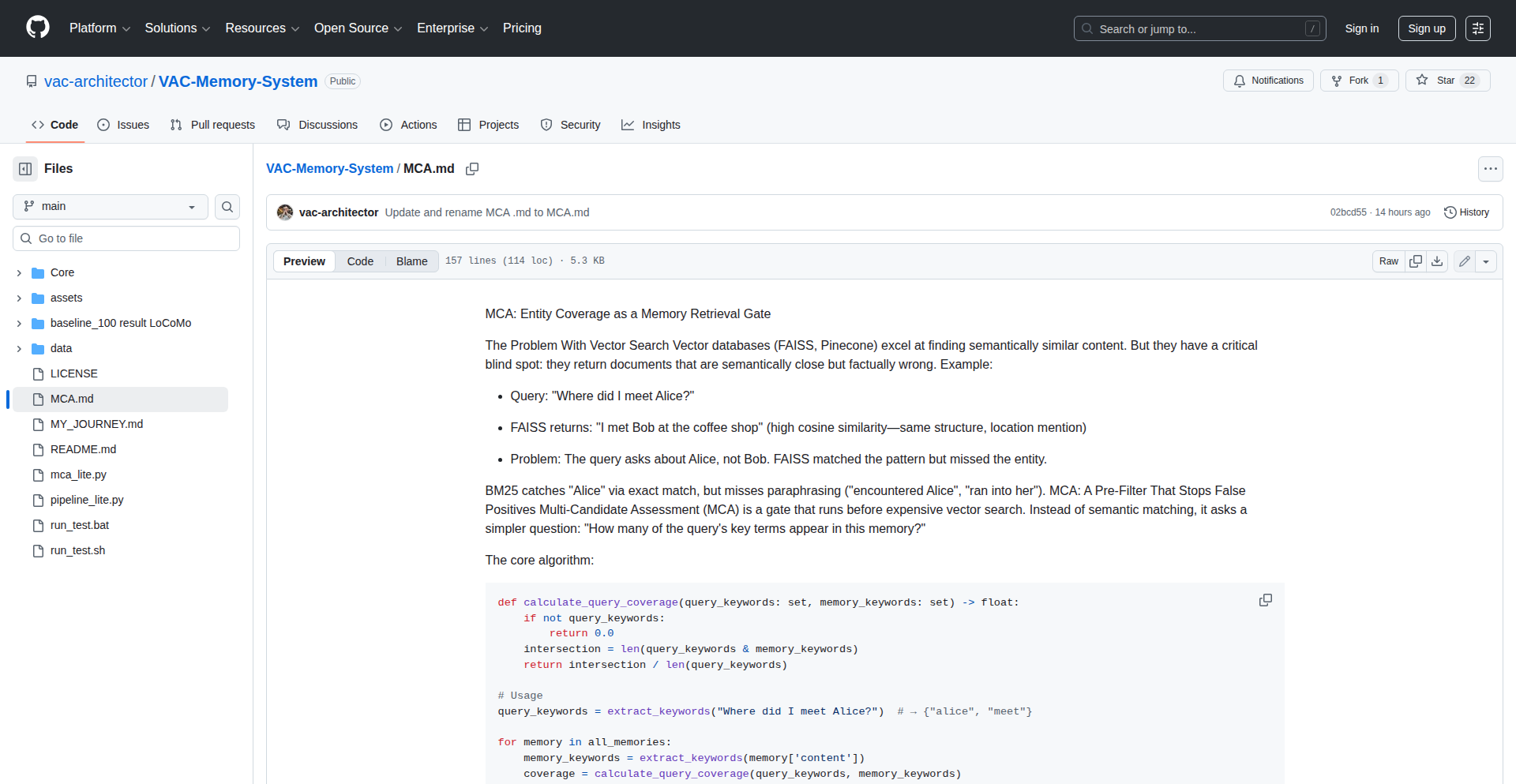
Task: Open the more options ellipsis menu
Action: point(1490,169)
